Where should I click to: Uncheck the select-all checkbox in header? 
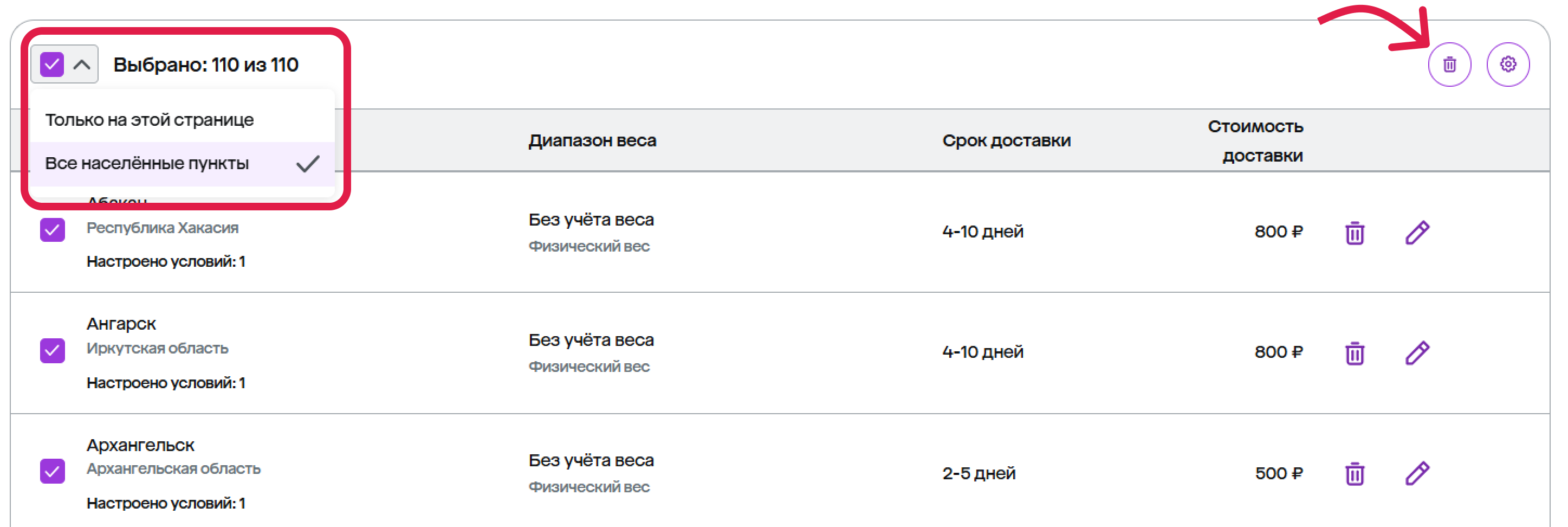pyautogui.click(x=51, y=65)
